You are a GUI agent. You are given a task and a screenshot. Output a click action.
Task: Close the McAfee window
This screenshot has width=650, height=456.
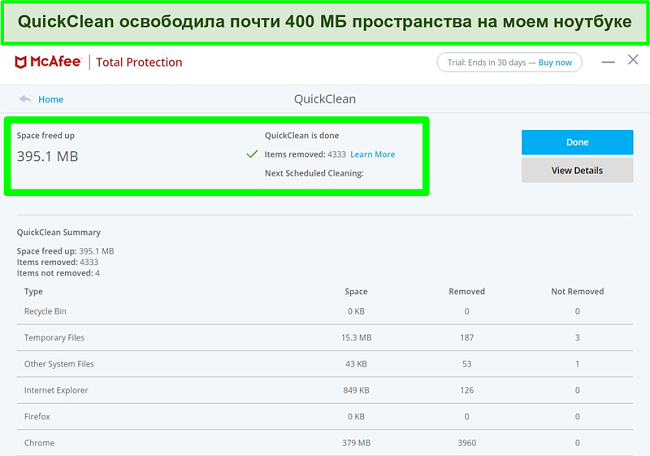click(x=633, y=60)
